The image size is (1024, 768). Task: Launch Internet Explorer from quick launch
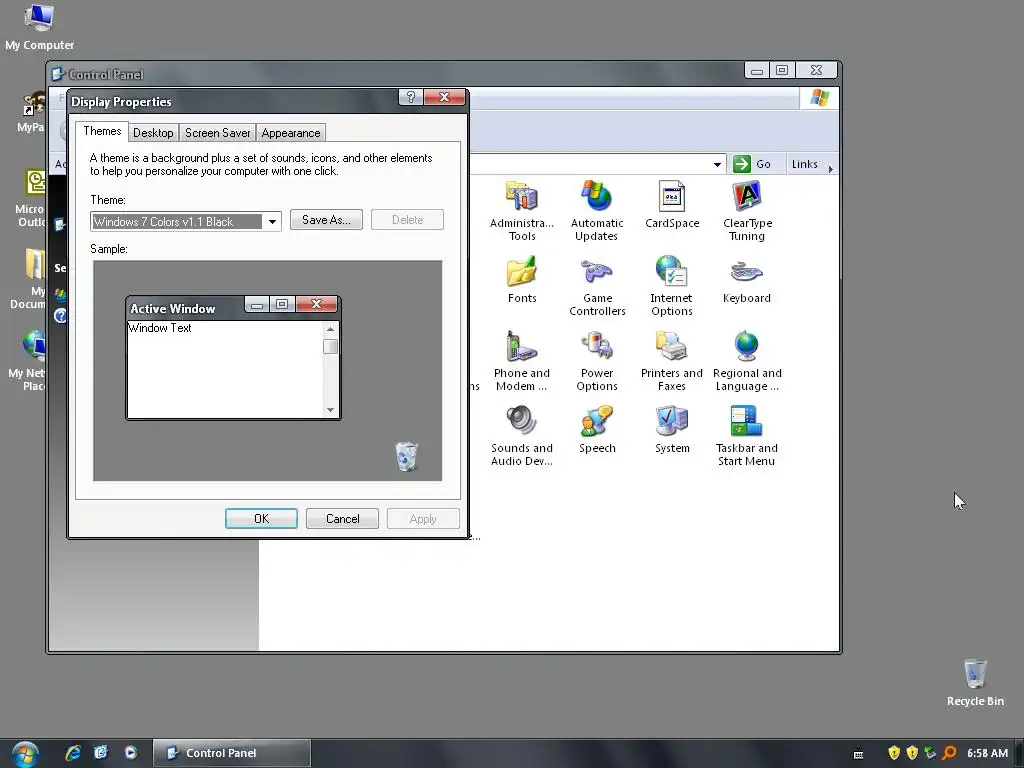72,753
